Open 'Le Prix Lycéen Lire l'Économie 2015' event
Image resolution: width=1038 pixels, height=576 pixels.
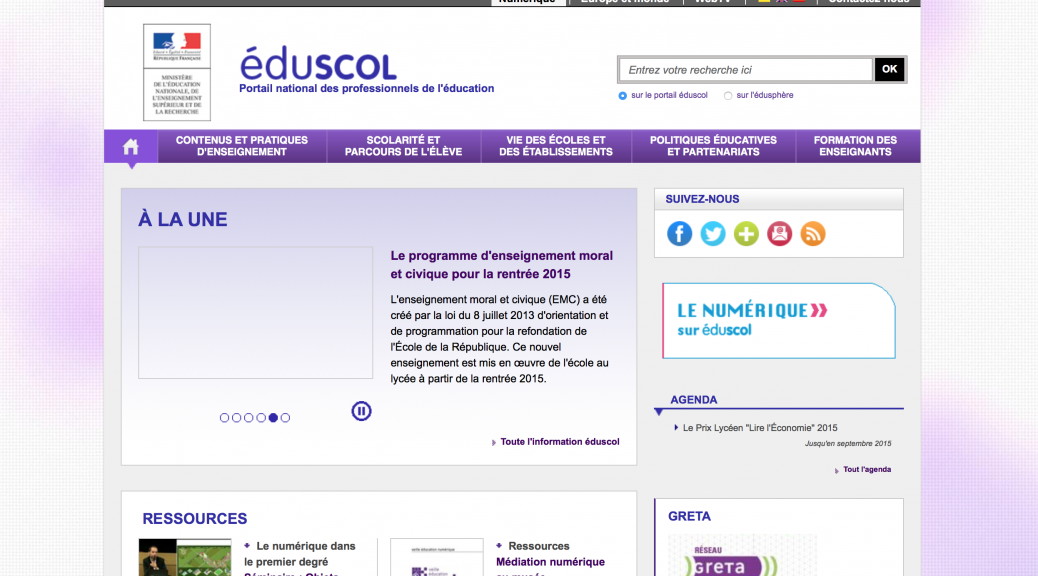(760, 428)
